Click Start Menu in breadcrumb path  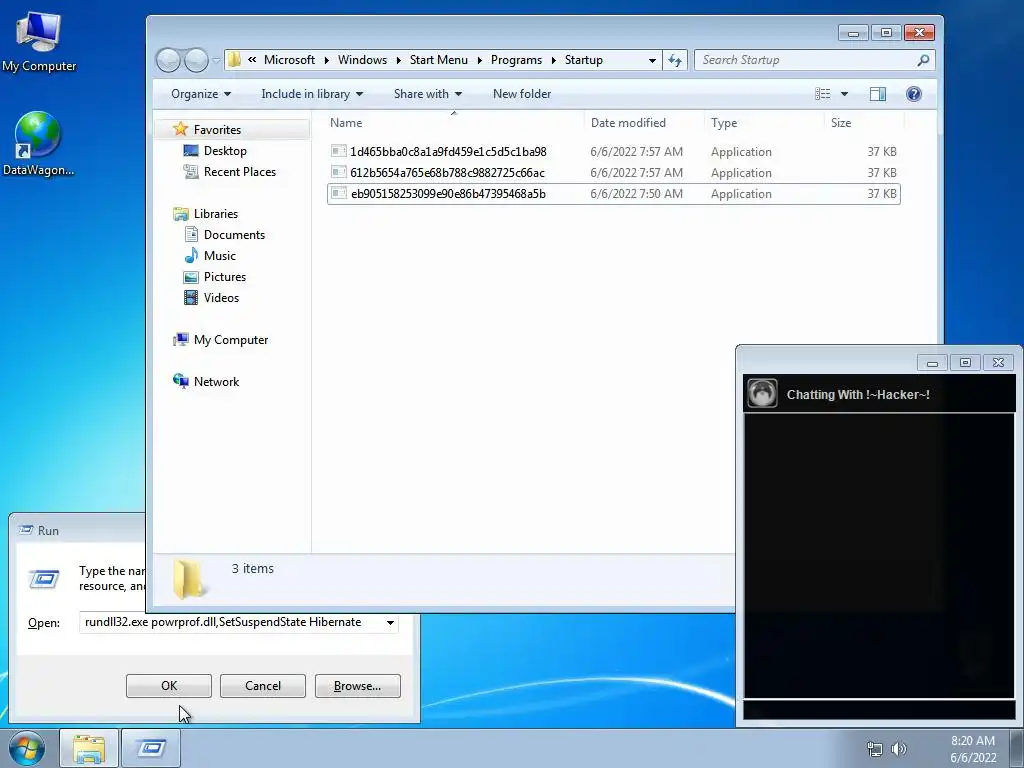[439, 60]
